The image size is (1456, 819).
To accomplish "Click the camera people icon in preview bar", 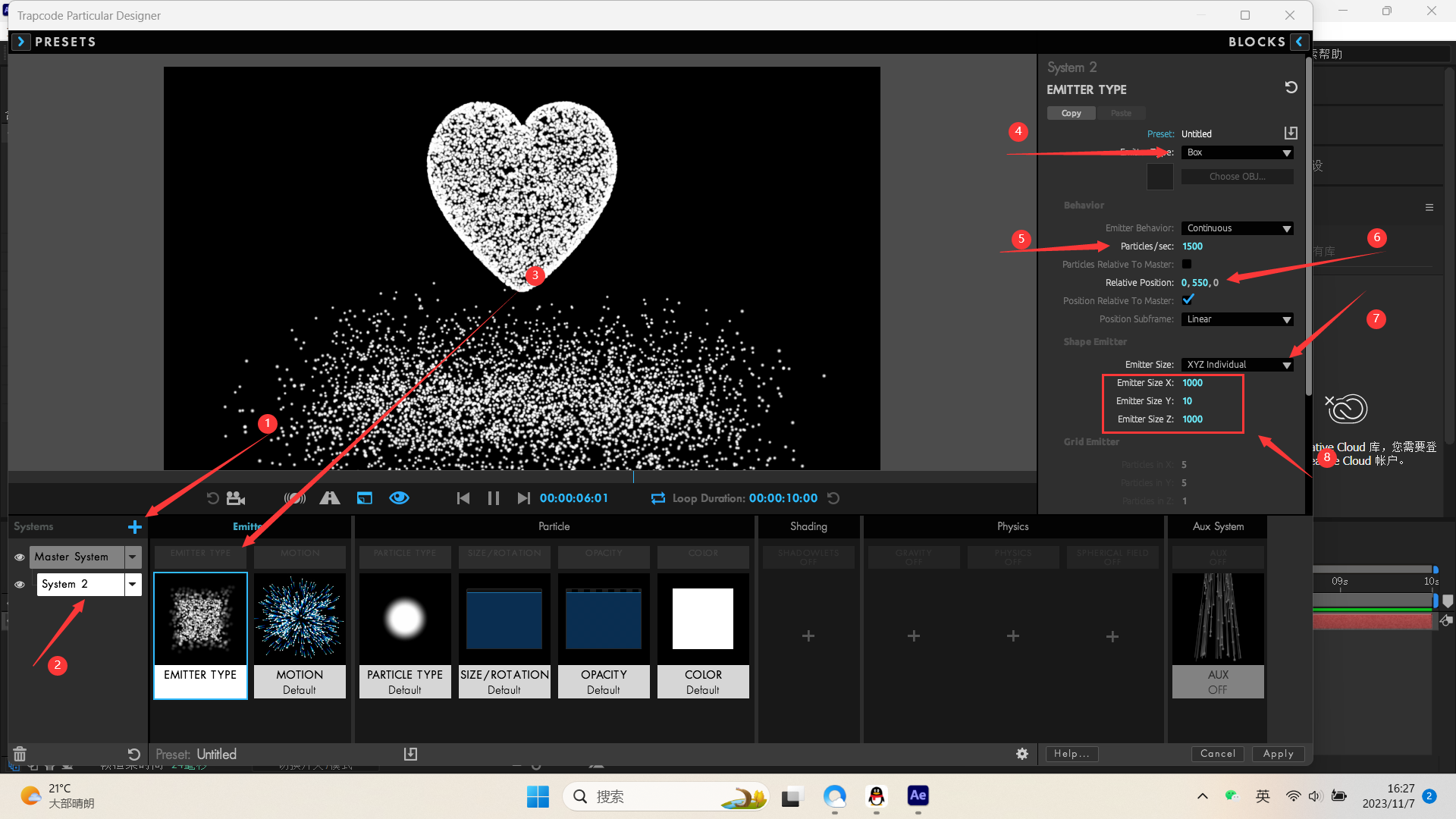I will pyautogui.click(x=236, y=498).
